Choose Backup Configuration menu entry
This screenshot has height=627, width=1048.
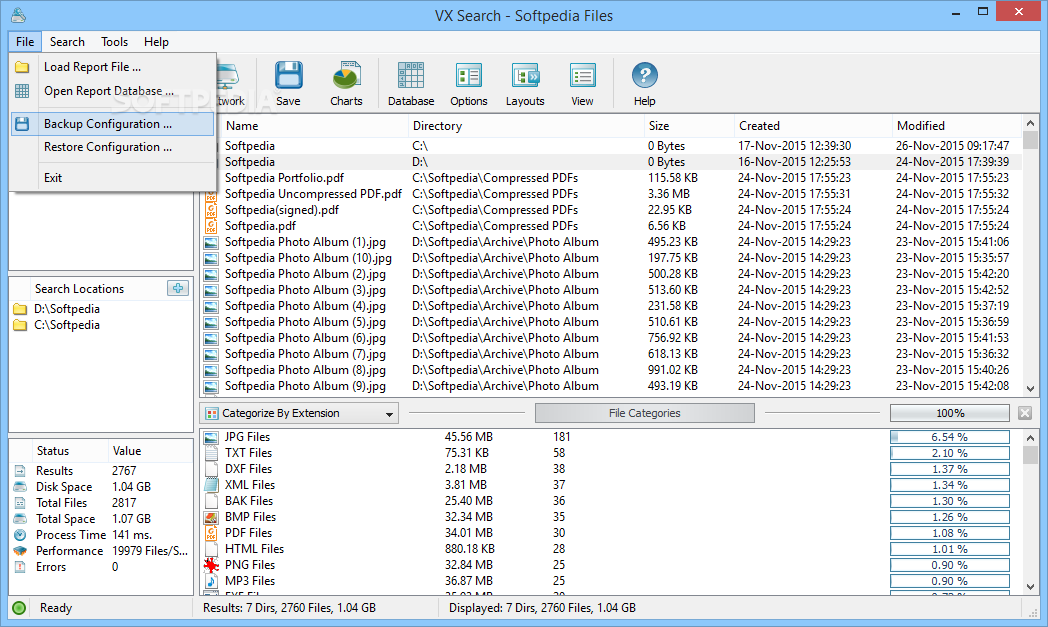pyautogui.click(x=112, y=124)
